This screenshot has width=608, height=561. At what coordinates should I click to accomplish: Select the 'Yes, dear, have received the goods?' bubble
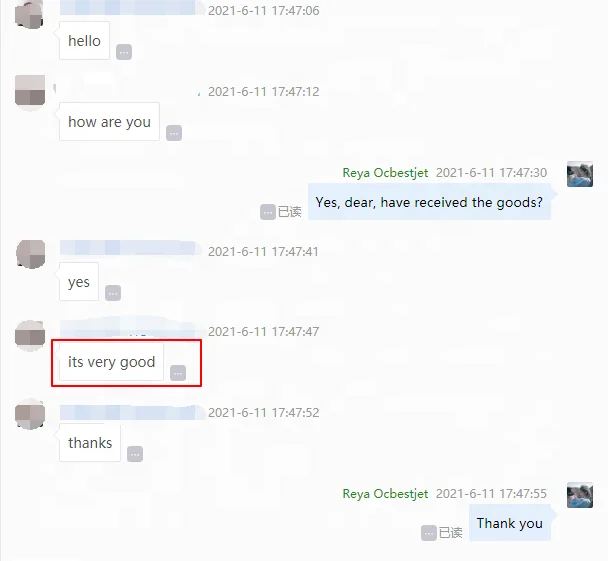point(429,202)
